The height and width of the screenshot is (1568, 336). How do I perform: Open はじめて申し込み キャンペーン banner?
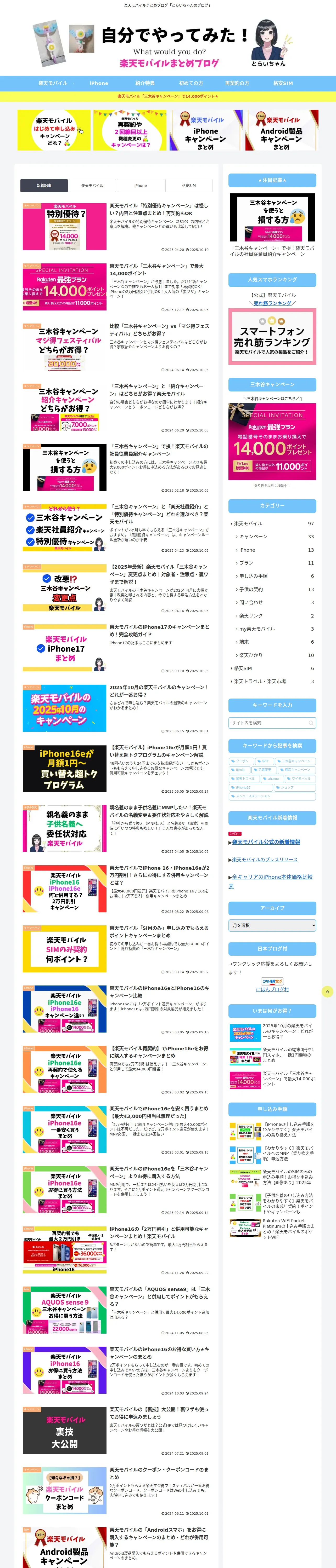click(54, 130)
